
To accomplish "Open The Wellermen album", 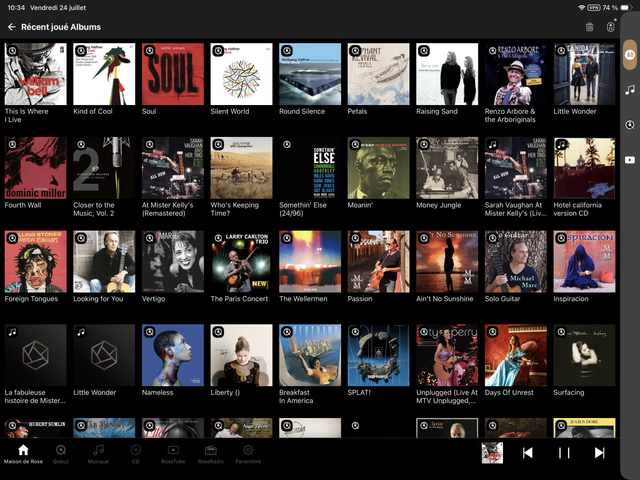I will (x=310, y=261).
